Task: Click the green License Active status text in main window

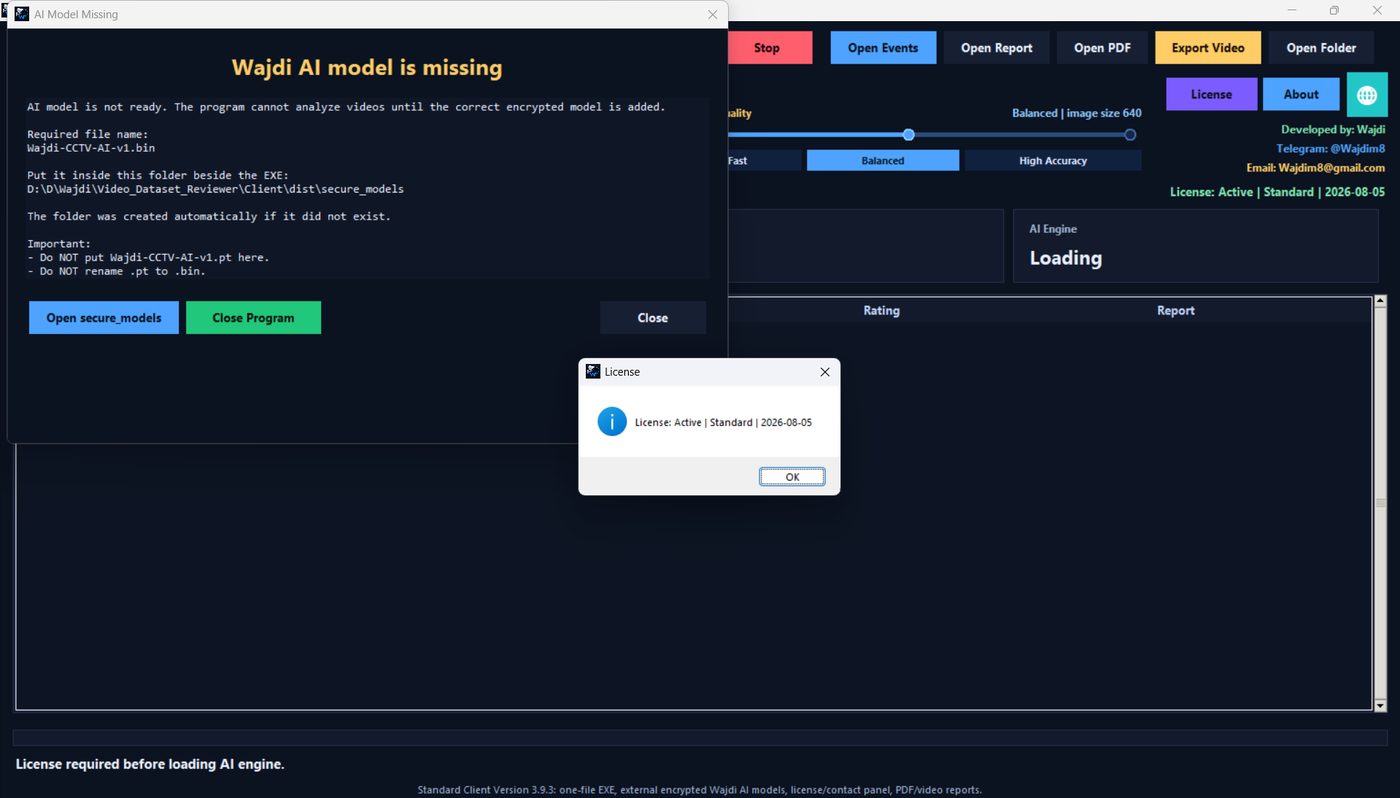Action: [x=1277, y=191]
